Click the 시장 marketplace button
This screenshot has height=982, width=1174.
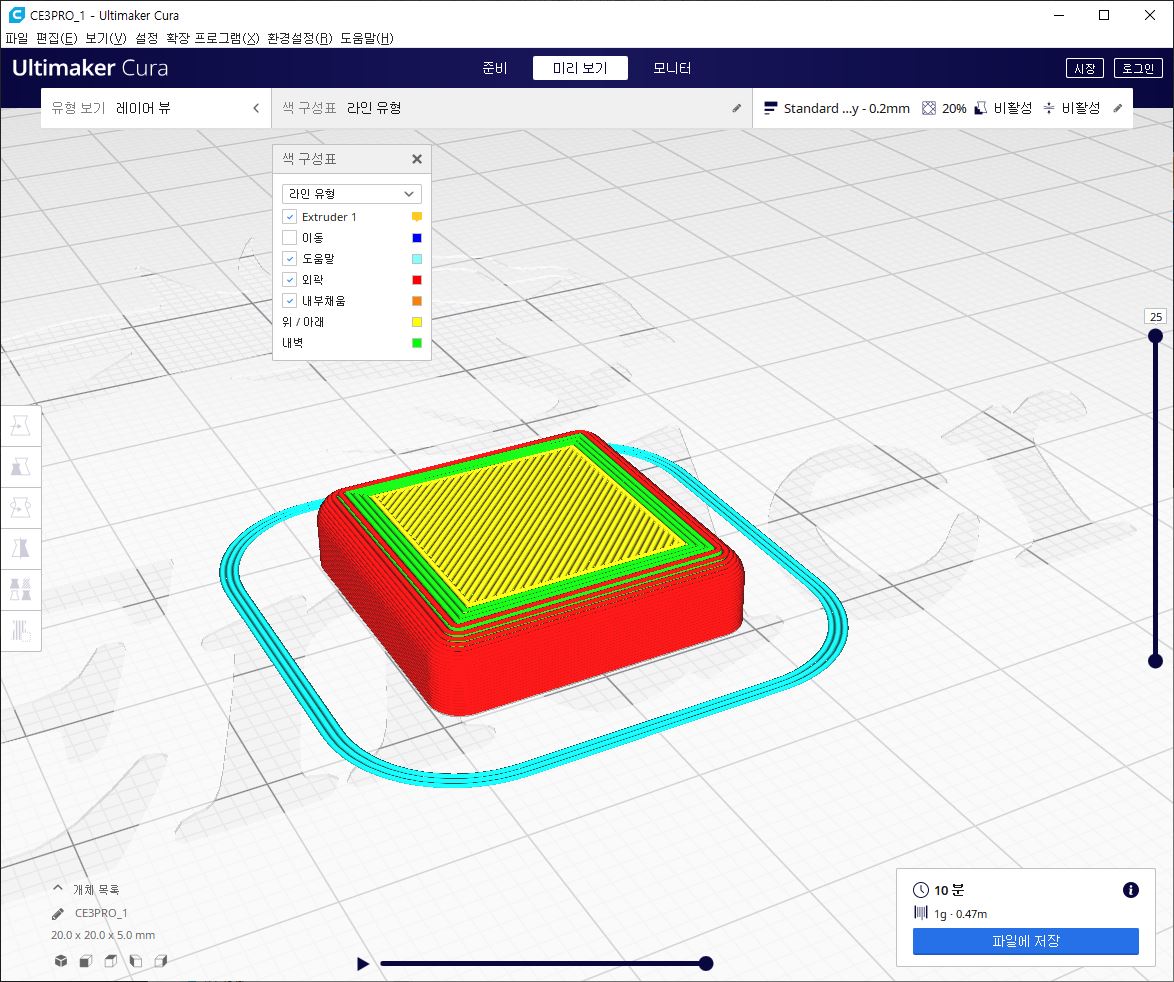click(1084, 68)
